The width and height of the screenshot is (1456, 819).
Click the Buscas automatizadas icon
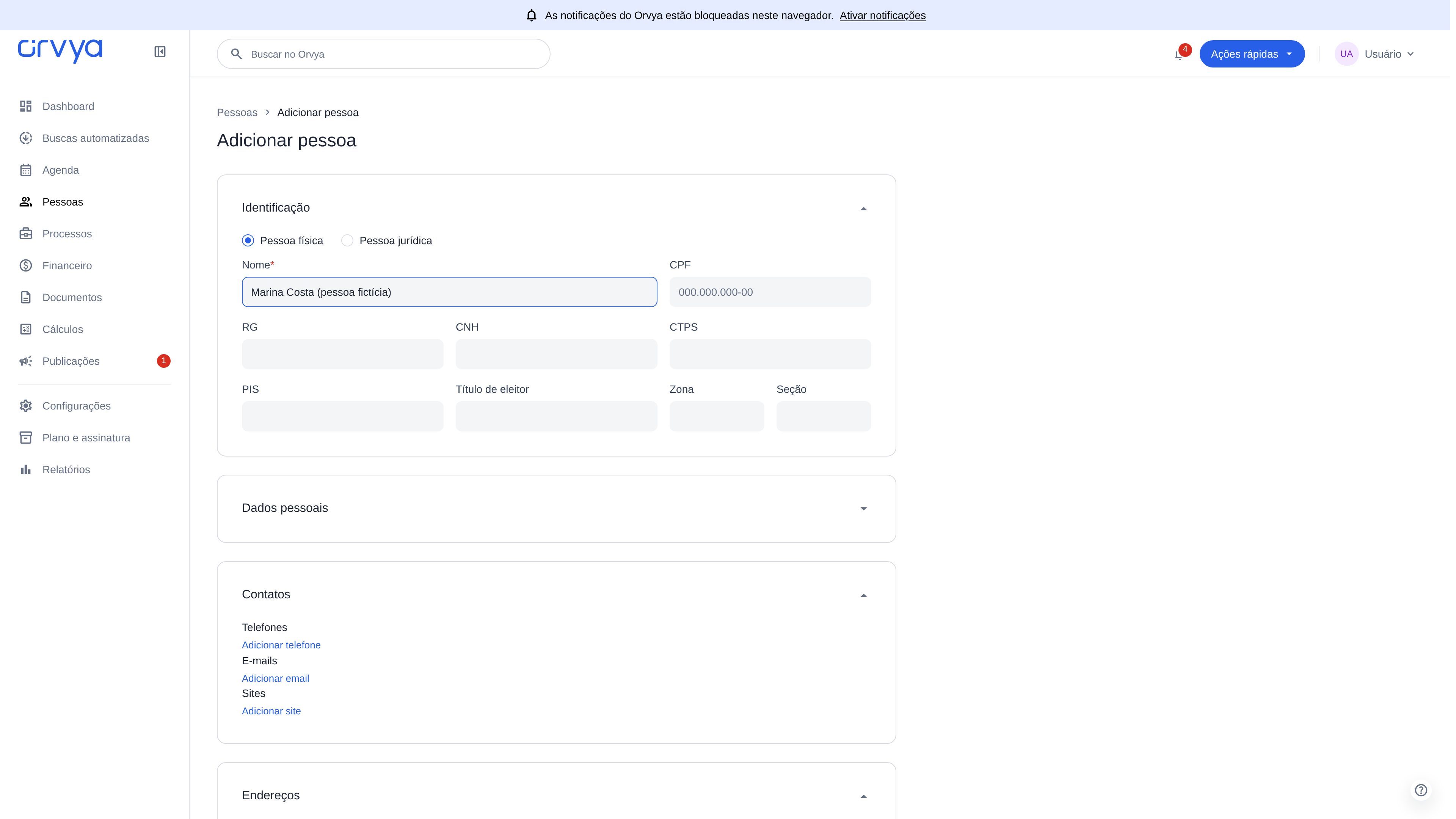click(x=25, y=138)
